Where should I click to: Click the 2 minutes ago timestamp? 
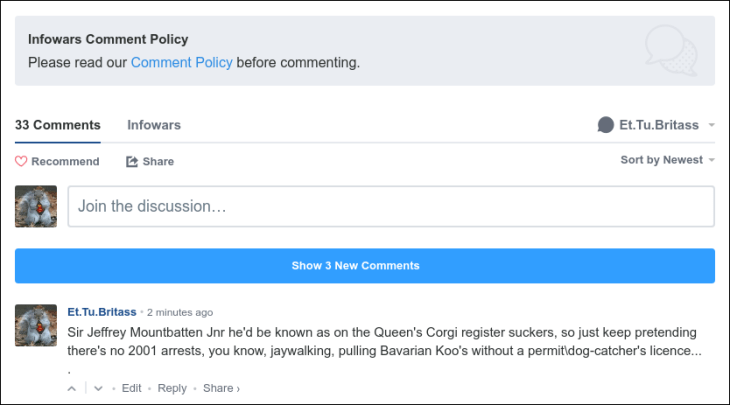pos(180,312)
